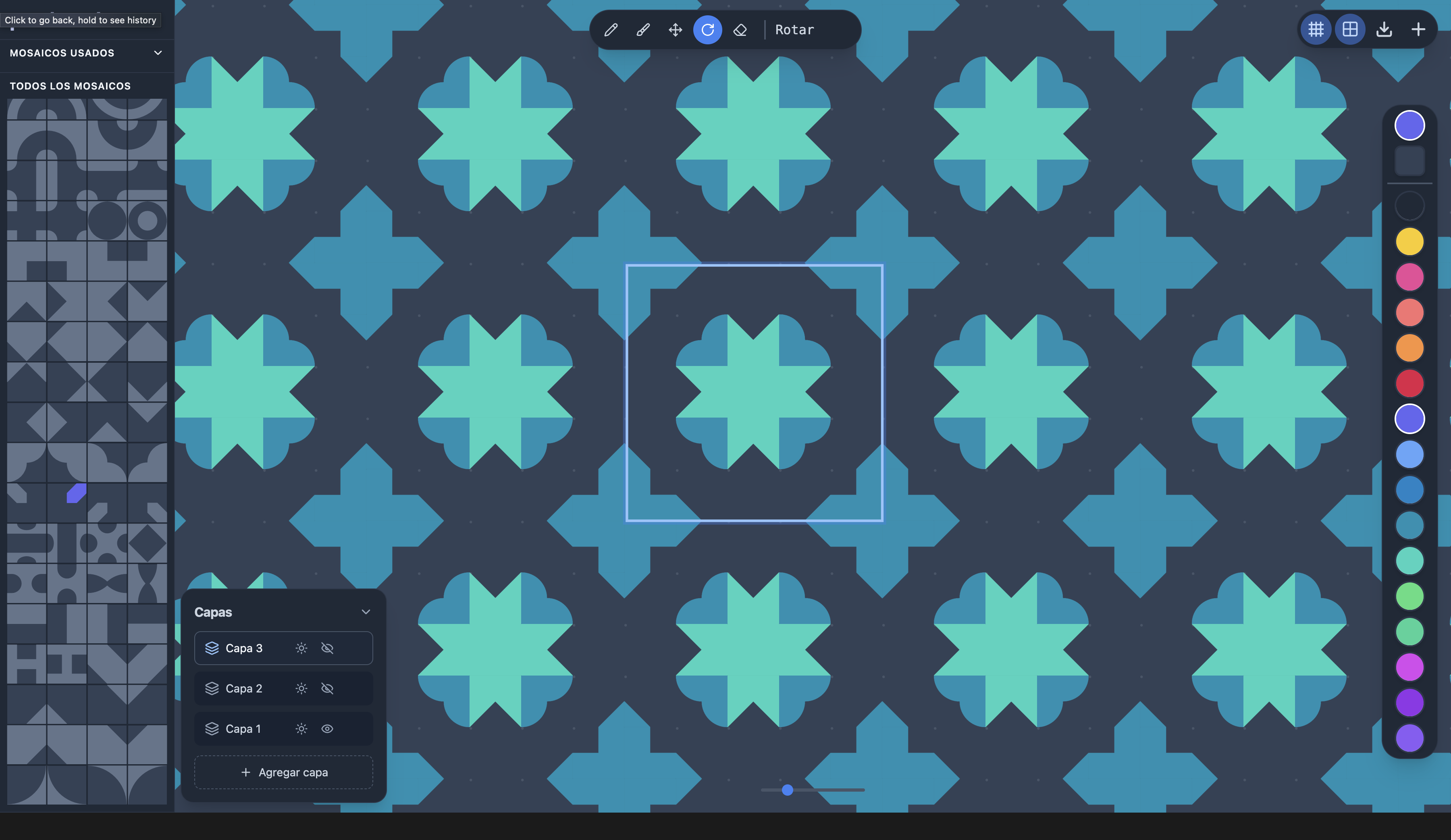1451x840 pixels.
Task: Select the Capa 1 layer row
Action: [283, 729]
